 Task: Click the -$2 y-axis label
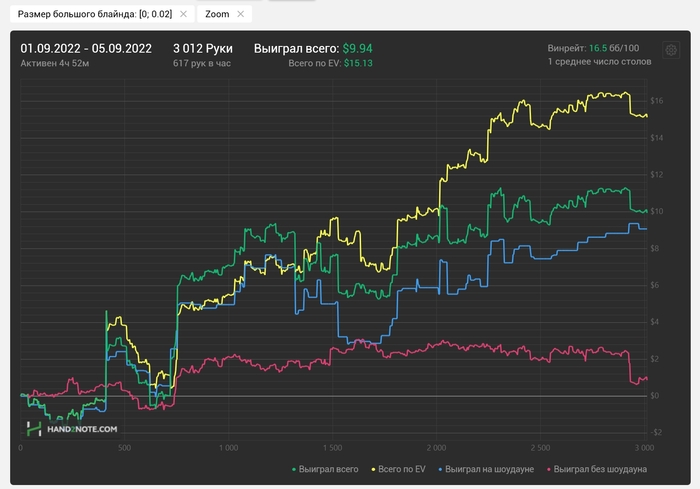[x=655, y=432]
